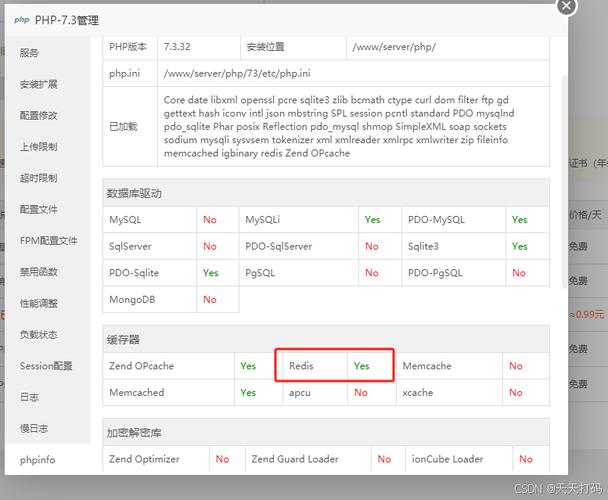The width and height of the screenshot is (608, 500).
Task: Click the php logo icon in title
Action: coord(22,19)
